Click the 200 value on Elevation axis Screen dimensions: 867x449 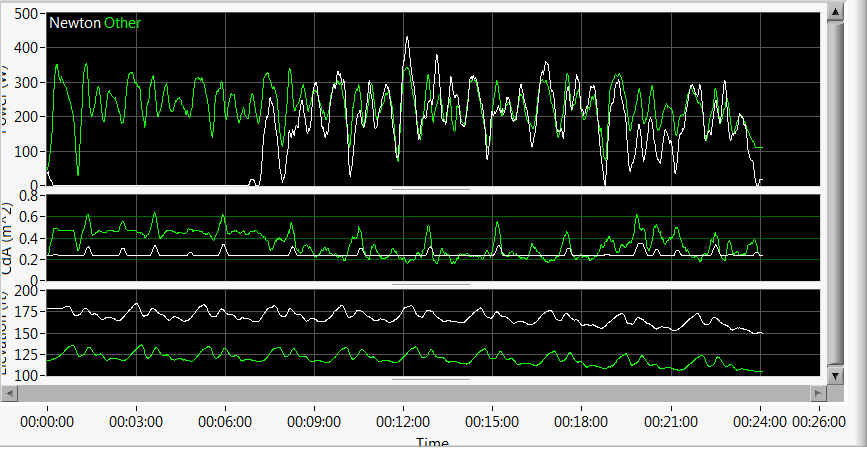coord(28,291)
